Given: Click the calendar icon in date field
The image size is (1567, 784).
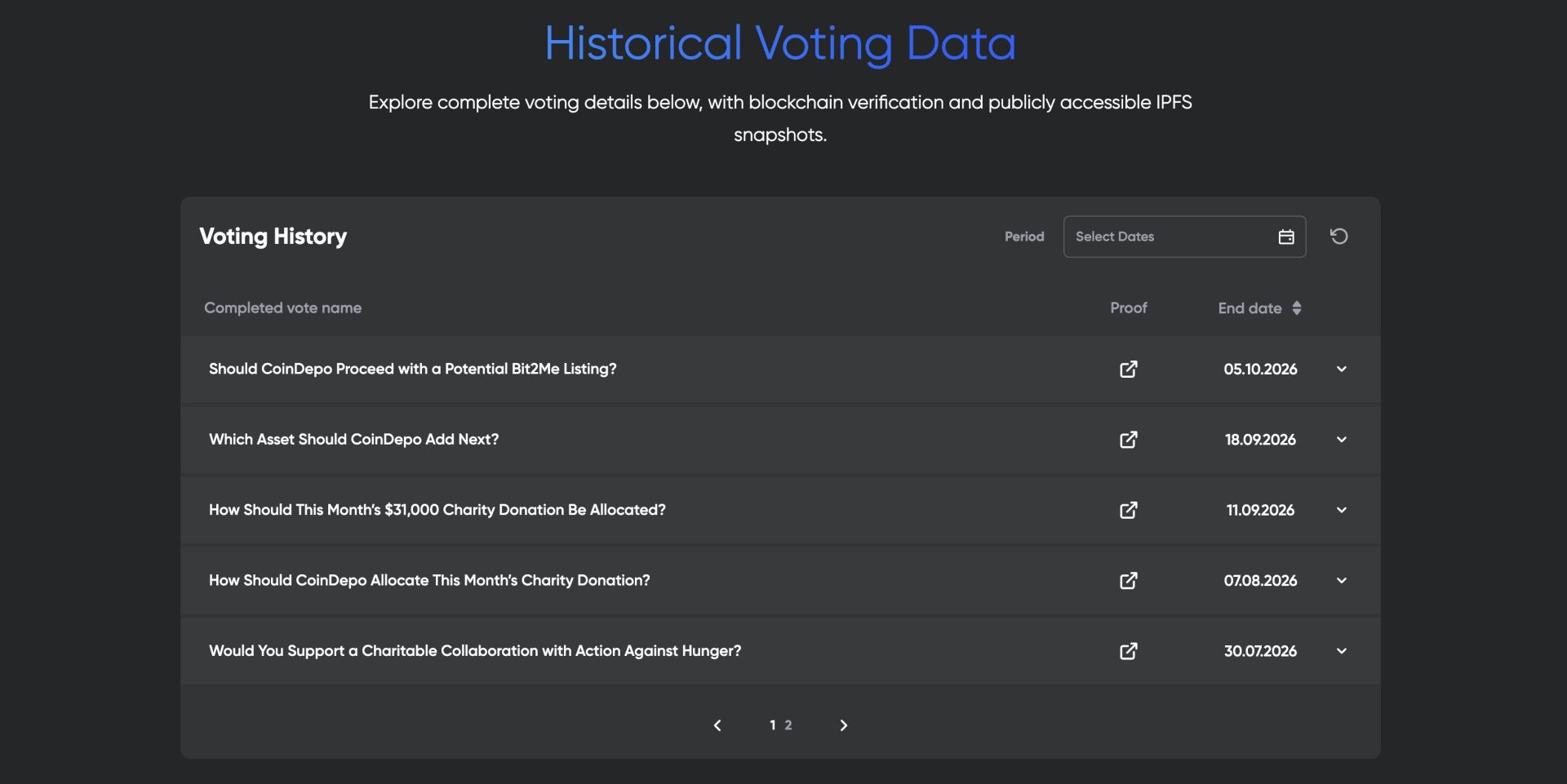Looking at the screenshot, I should pos(1286,237).
